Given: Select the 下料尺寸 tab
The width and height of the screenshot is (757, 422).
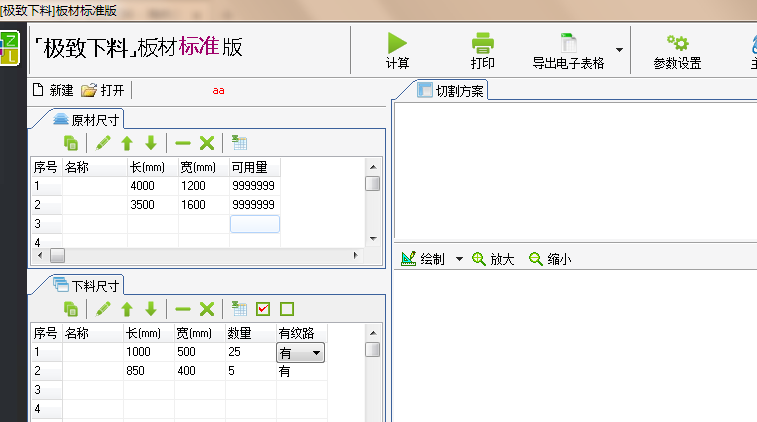Looking at the screenshot, I should tap(86, 286).
